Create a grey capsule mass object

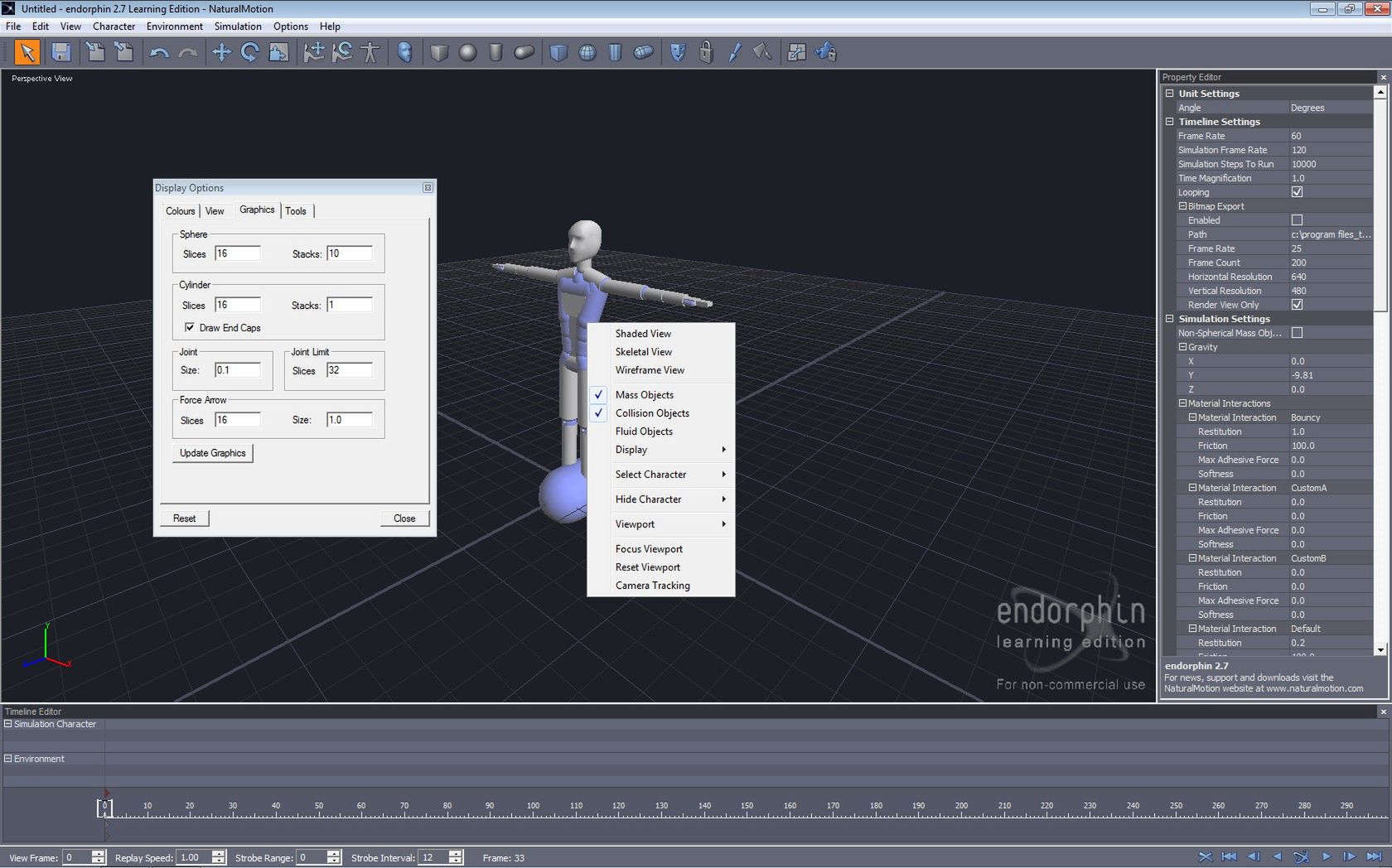coord(524,53)
